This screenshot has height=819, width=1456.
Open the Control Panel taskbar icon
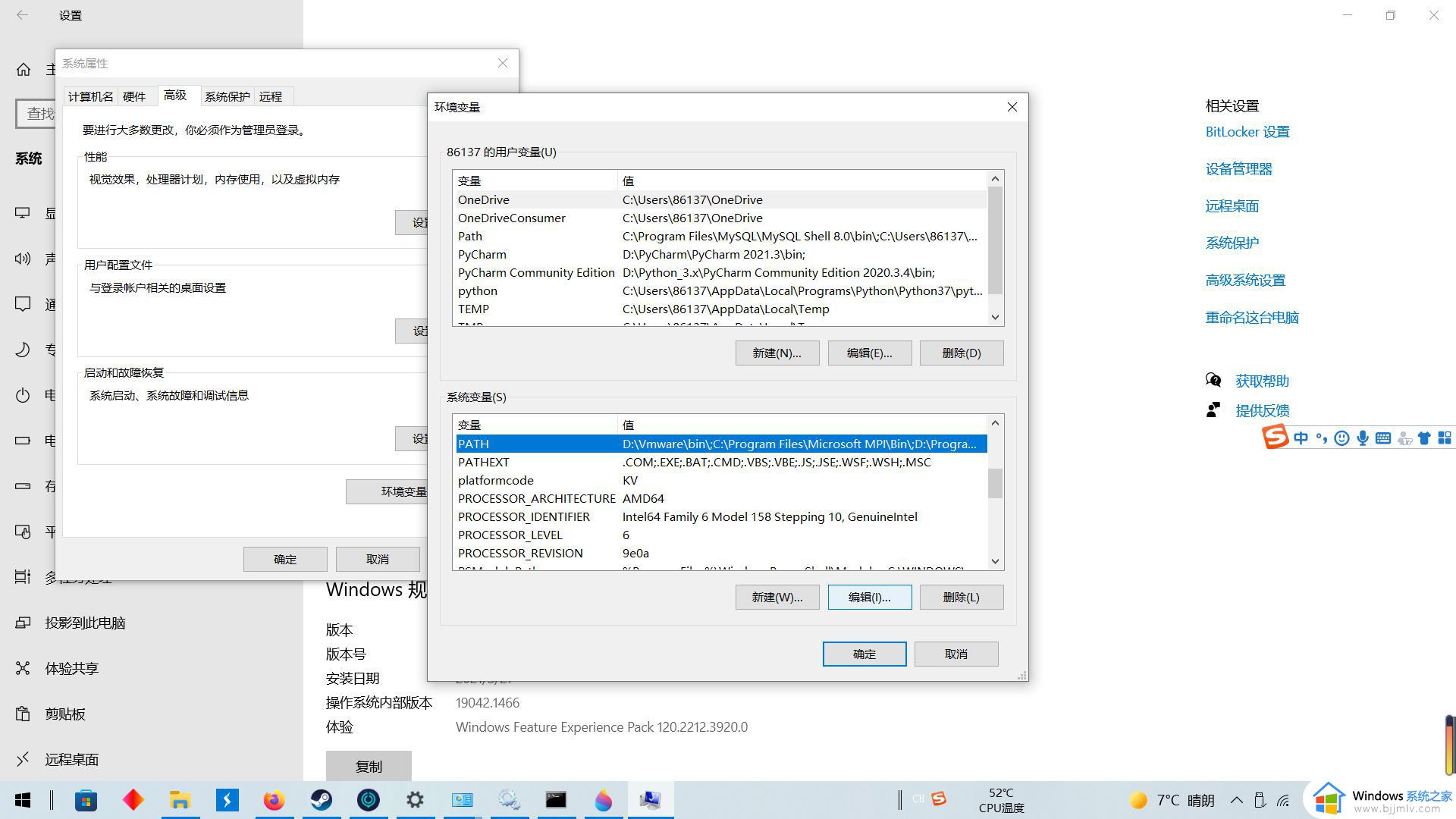tap(462, 800)
